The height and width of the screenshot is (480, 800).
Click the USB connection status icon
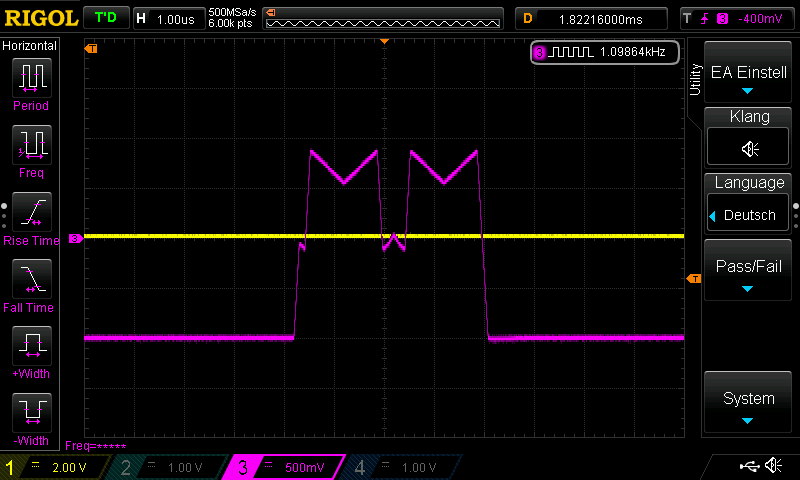tap(749, 466)
